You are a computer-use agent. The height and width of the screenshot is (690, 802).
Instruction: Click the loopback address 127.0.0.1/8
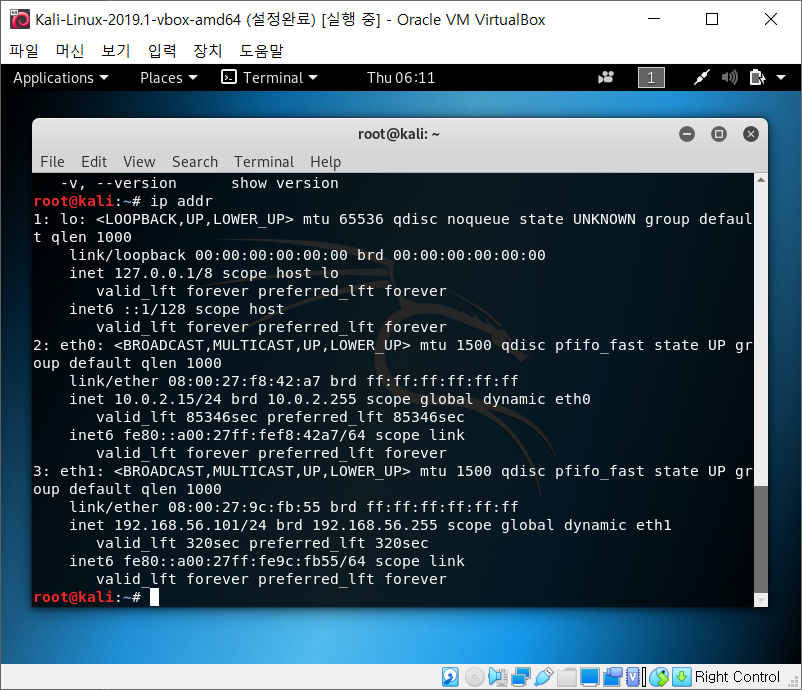[x=163, y=274]
